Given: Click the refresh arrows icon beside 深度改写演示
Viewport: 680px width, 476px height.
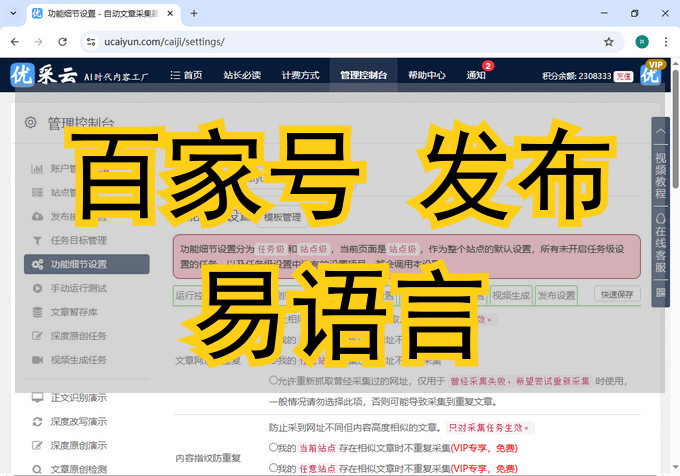Looking at the screenshot, I should (37, 421).
